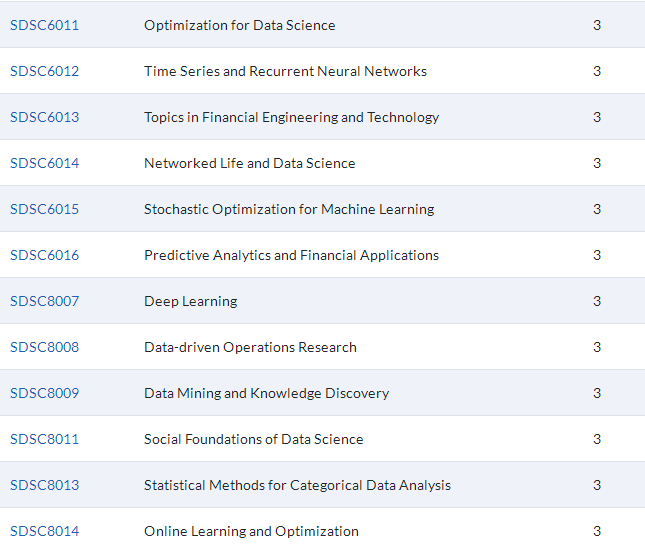The image size is (645, 556).
Task: Open SDSC6014 course details
Action: [44, 163]
